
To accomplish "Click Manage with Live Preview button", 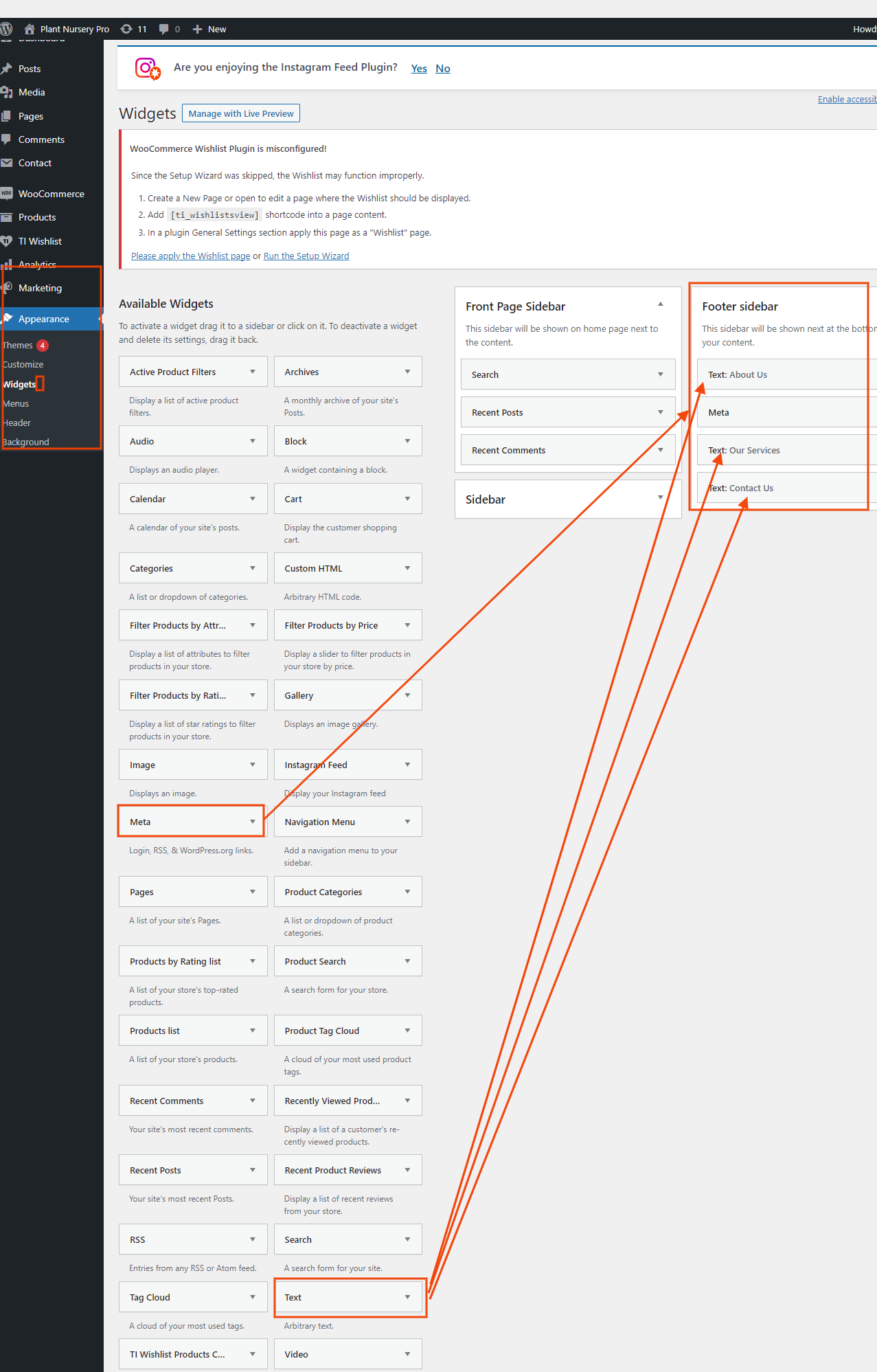I will [241, 113].
